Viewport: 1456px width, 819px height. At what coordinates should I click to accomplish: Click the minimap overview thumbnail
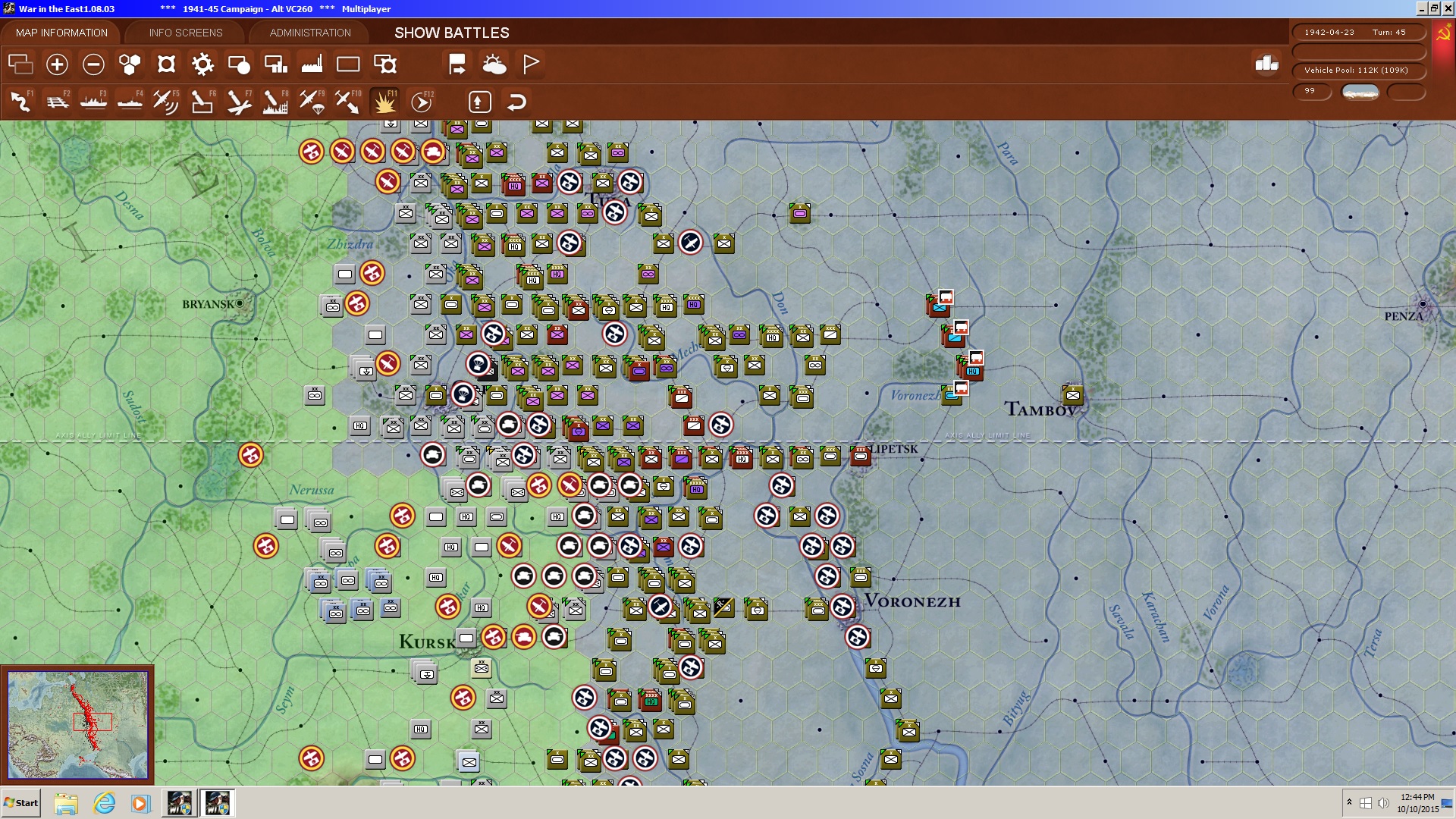click(x=77, y=724)
